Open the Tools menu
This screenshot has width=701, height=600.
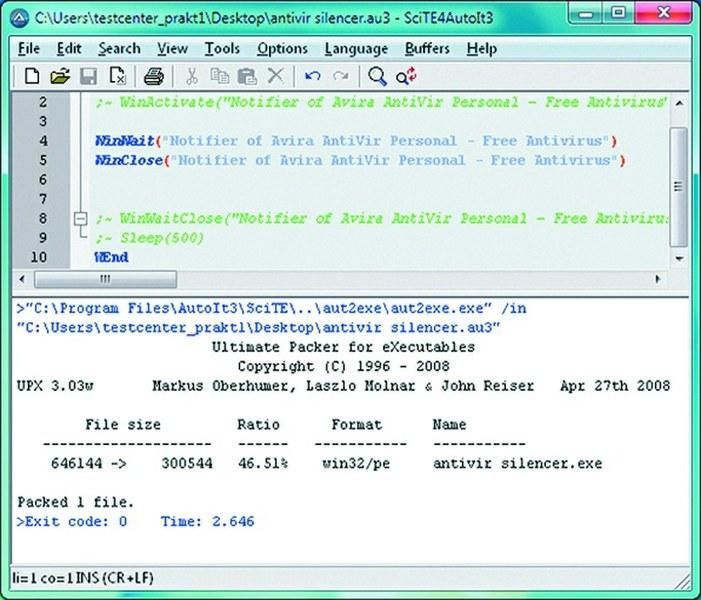(222, 48)
